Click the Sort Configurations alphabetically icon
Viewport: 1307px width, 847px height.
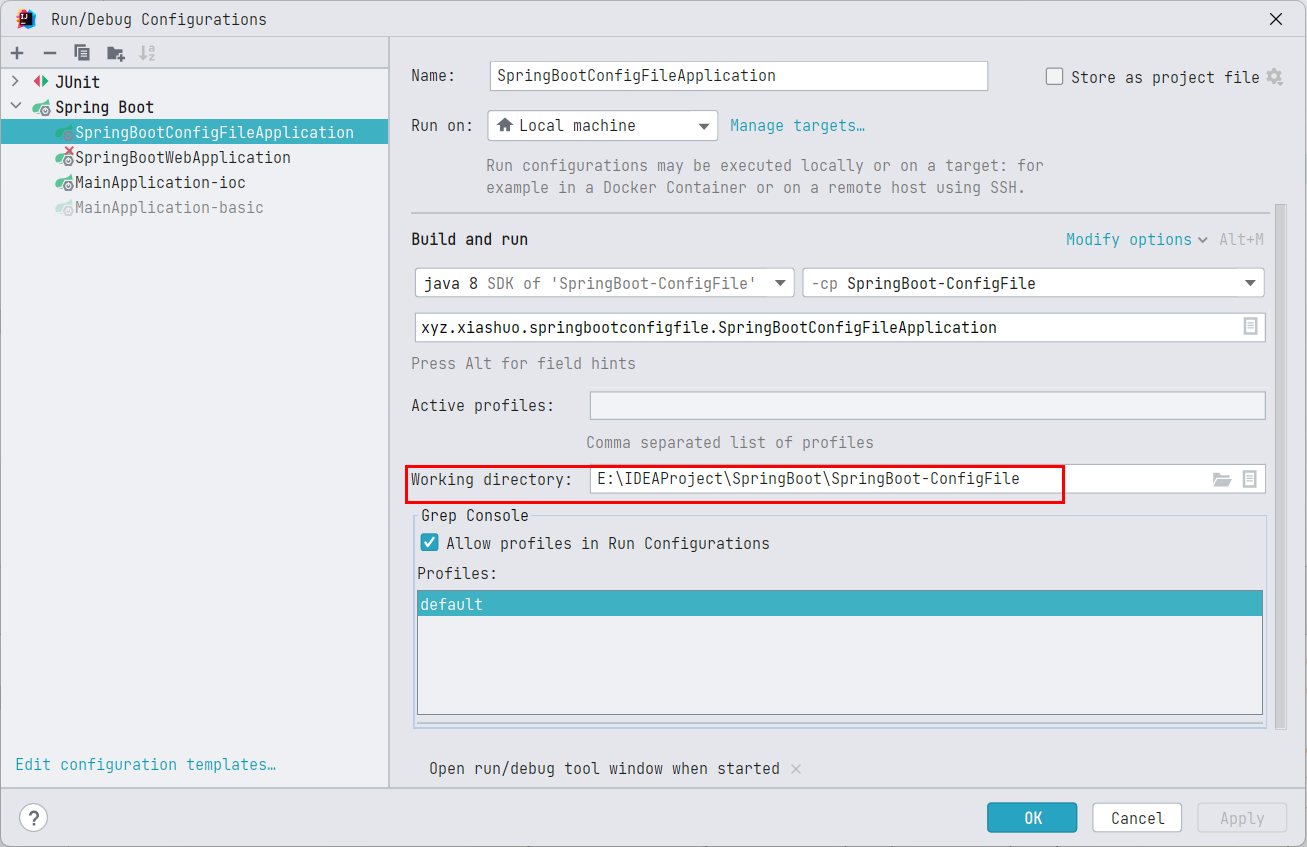click(147, 53)
